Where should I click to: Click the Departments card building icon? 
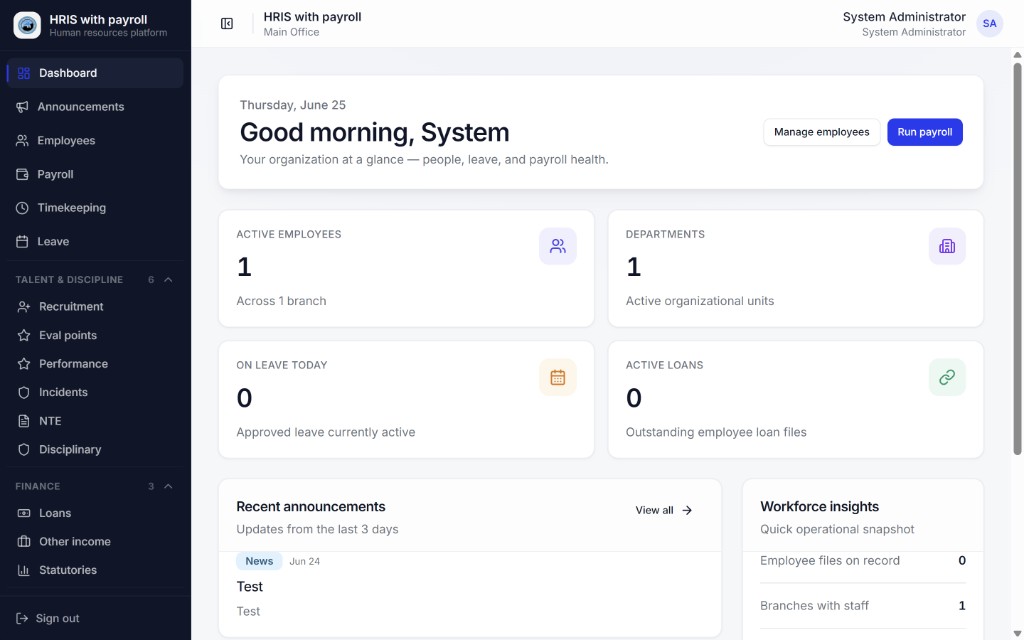[947, 246]
